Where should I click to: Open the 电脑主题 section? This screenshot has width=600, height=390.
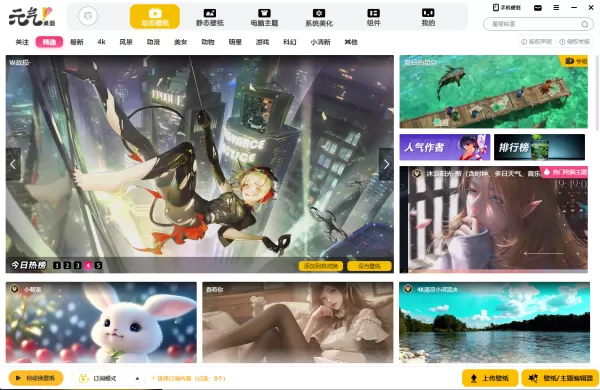(x=264, y=17)
